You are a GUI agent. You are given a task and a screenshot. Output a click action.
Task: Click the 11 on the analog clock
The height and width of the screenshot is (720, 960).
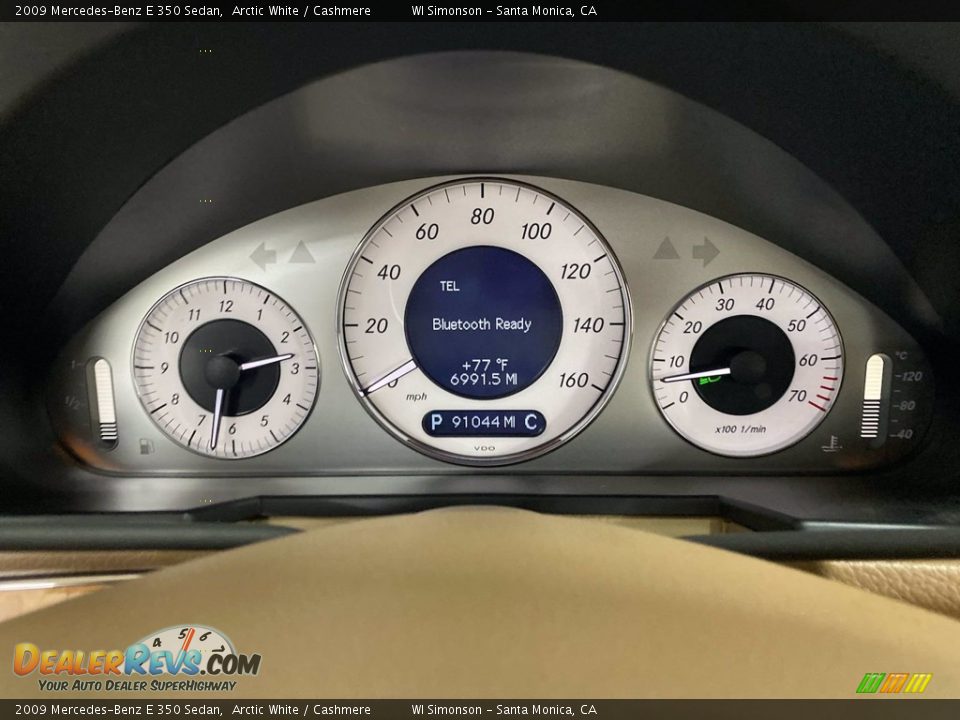click(x=194, y=315)
